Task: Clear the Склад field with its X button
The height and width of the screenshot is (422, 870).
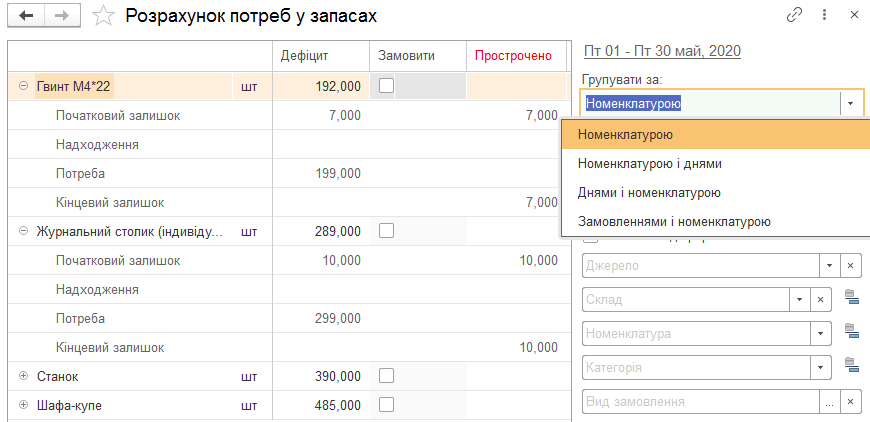Action: click(x=821, y=299)
